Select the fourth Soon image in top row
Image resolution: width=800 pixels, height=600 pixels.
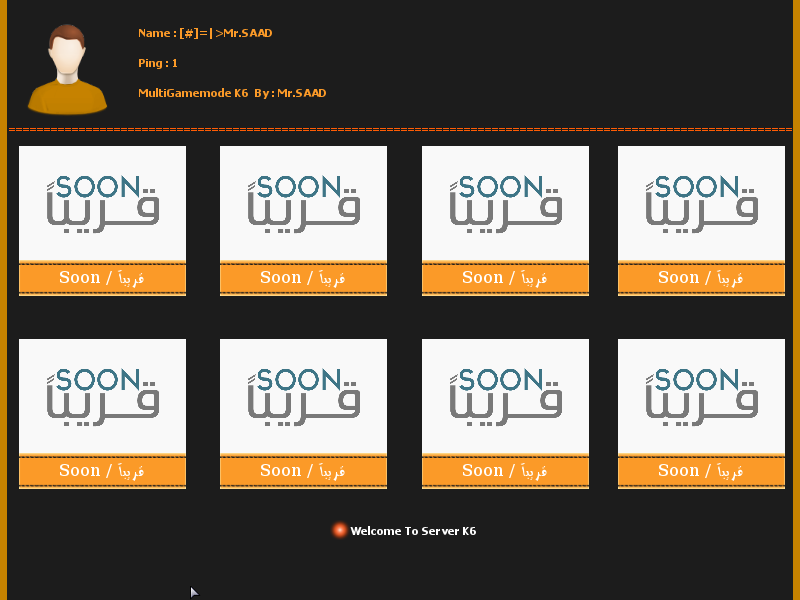tap(701, 203)
